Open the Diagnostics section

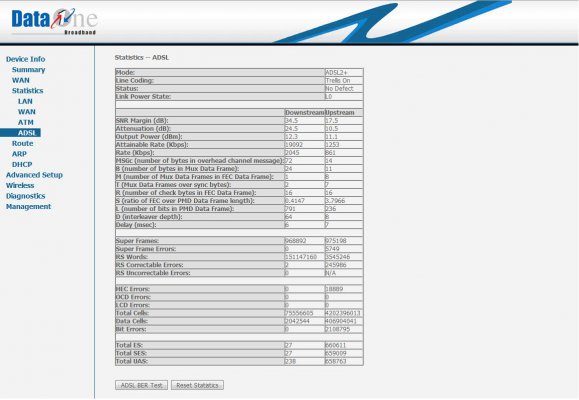25,196
